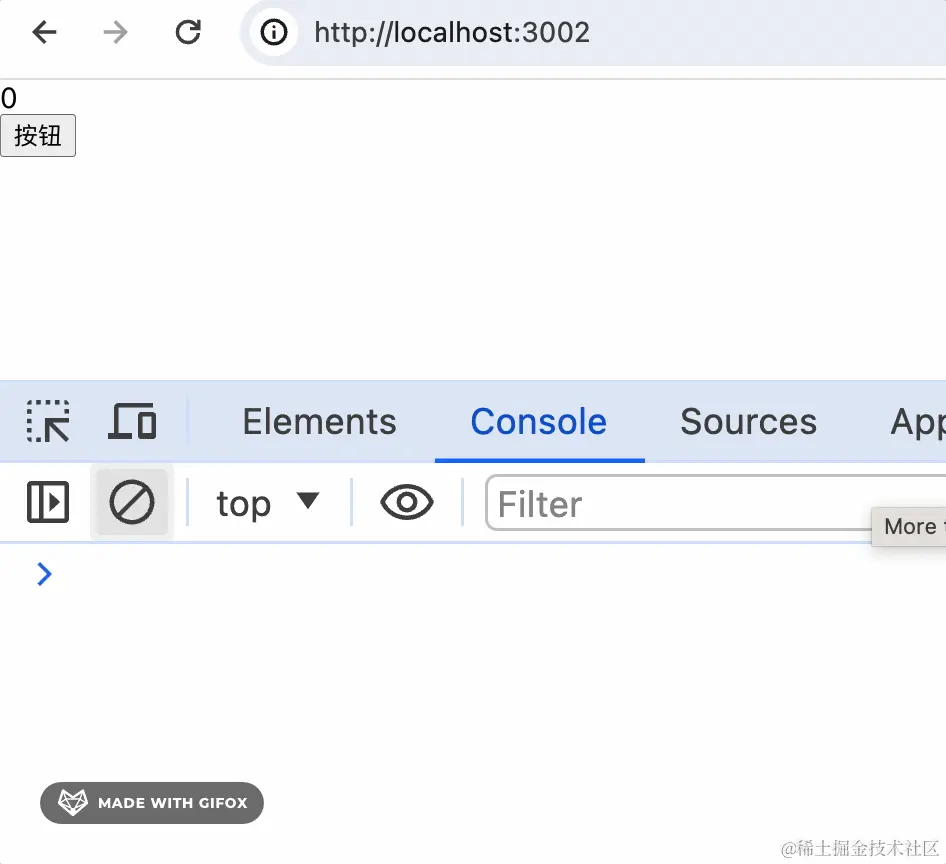Show the console sidebar panel
The image size is (946, 864).
[48, 502]
